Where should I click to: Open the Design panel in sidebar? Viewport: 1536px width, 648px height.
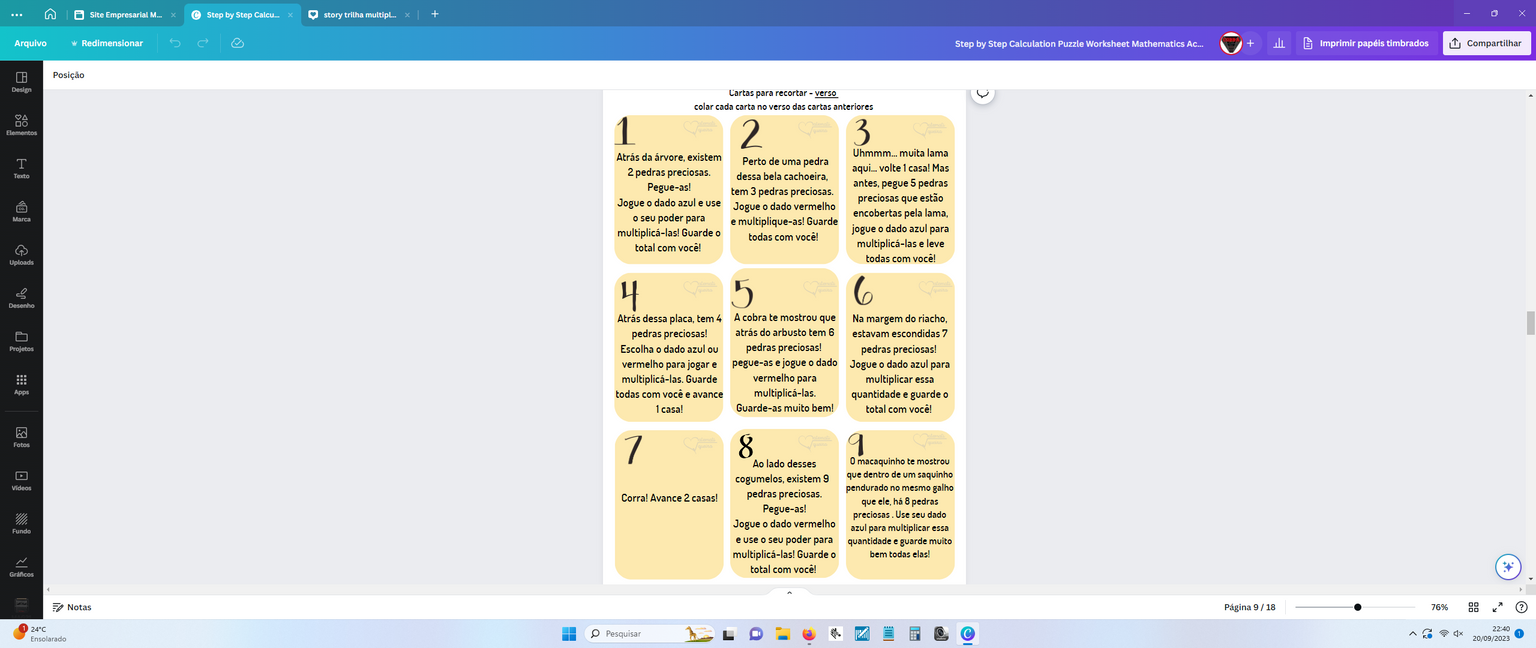click(x=21, y=82)
